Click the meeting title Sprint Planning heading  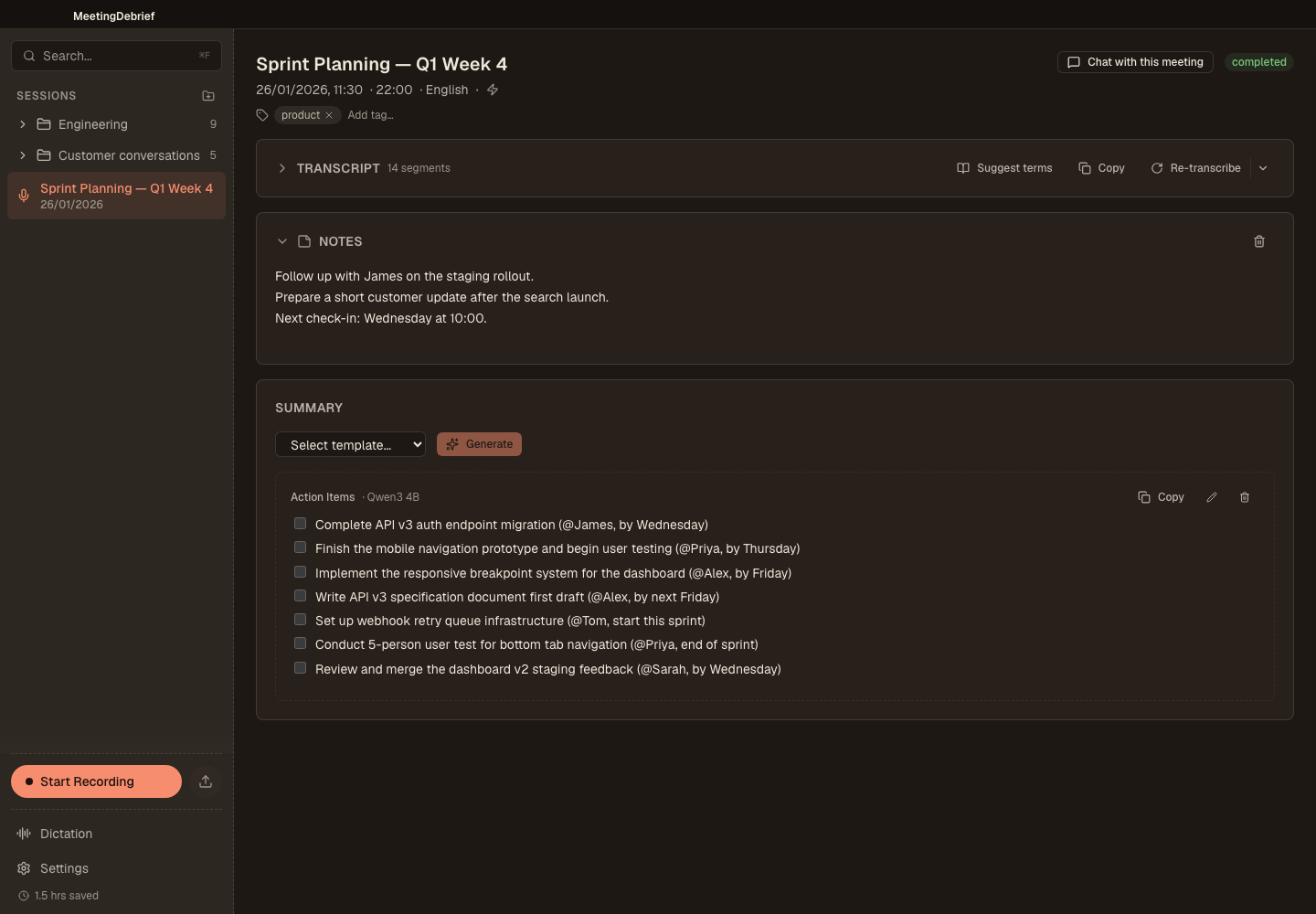tap(381, 64)
